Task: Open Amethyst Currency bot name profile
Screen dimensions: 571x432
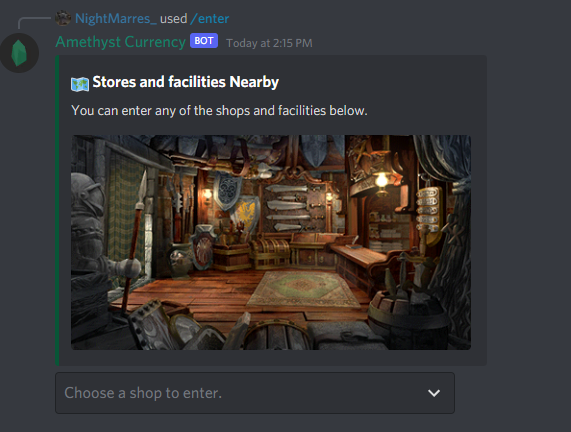Action: 121,42
